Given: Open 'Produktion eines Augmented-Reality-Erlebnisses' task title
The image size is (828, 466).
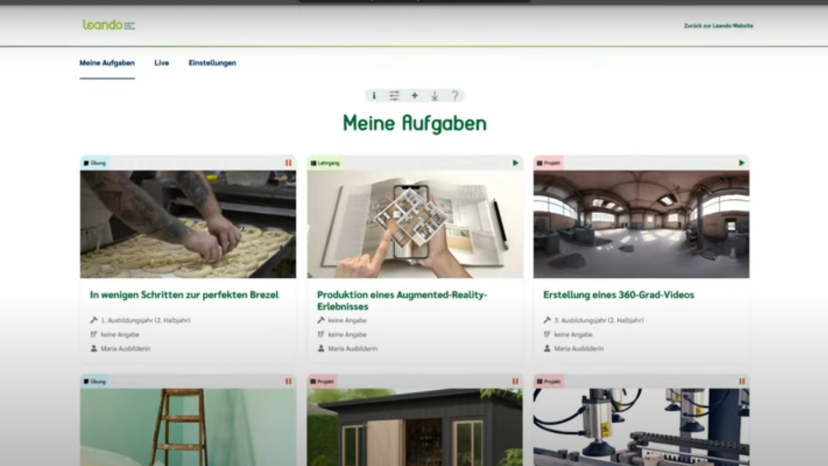Looking at the screenshot, I should (402, 301).
